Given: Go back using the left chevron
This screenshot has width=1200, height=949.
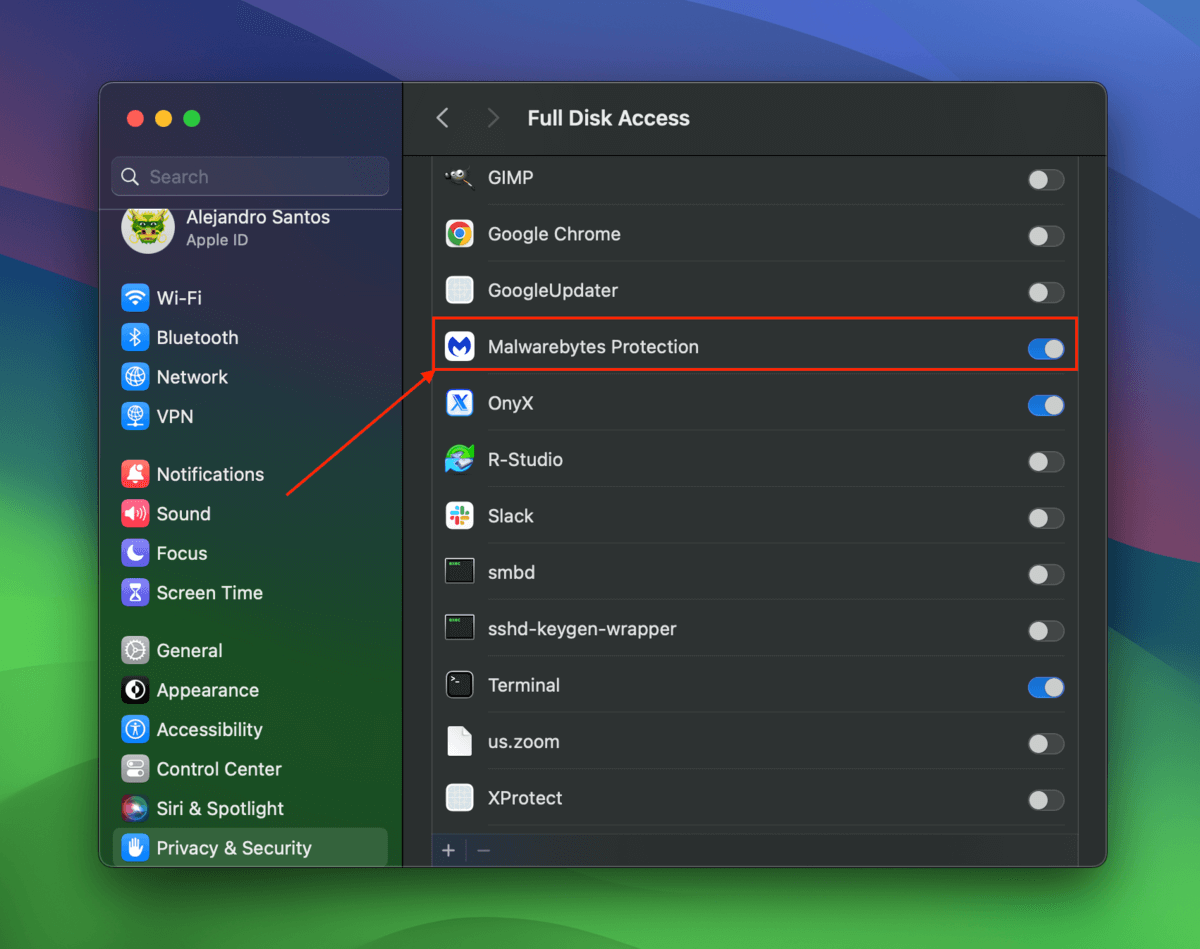Looking at the screenshot, I should pos(443,118).
